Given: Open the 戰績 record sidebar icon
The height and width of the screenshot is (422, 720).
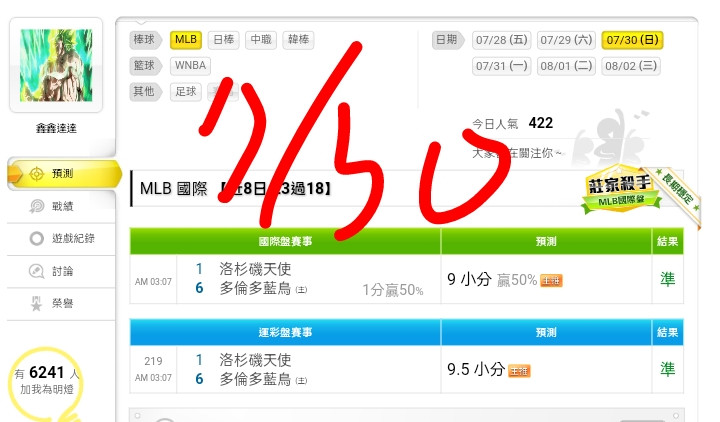Looking at the screenshot, I should (x=37, y=206).
